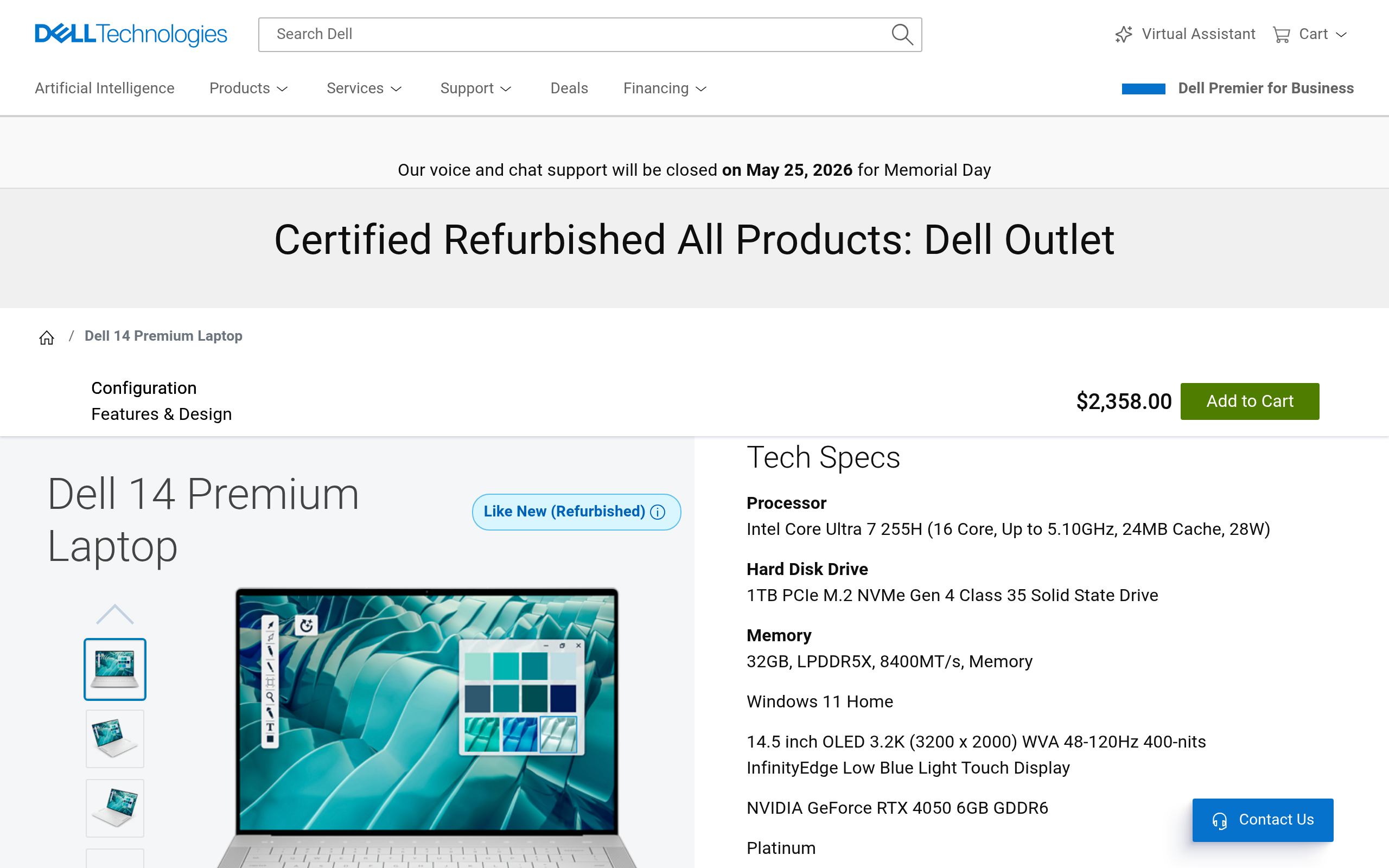Click the 32GB LPDDR5X memory text
This screenshot has height=868, width=1389.
click(890, 662)
